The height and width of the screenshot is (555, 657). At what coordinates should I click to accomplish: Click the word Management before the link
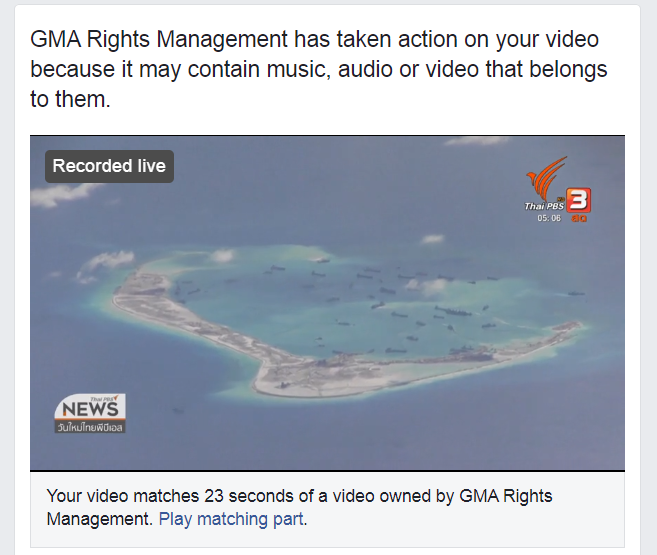click(x=98, y=519)
